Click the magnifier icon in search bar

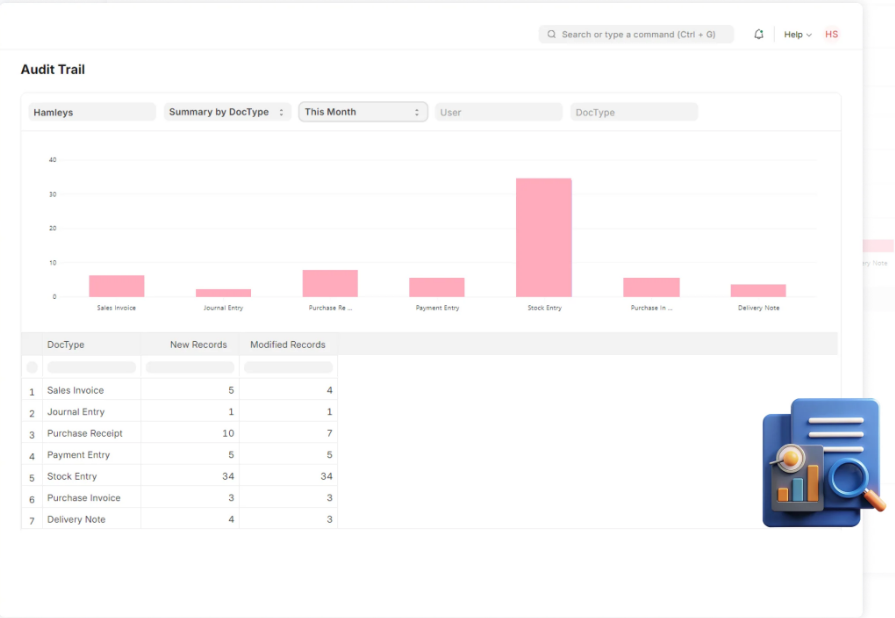pos(551,34)
